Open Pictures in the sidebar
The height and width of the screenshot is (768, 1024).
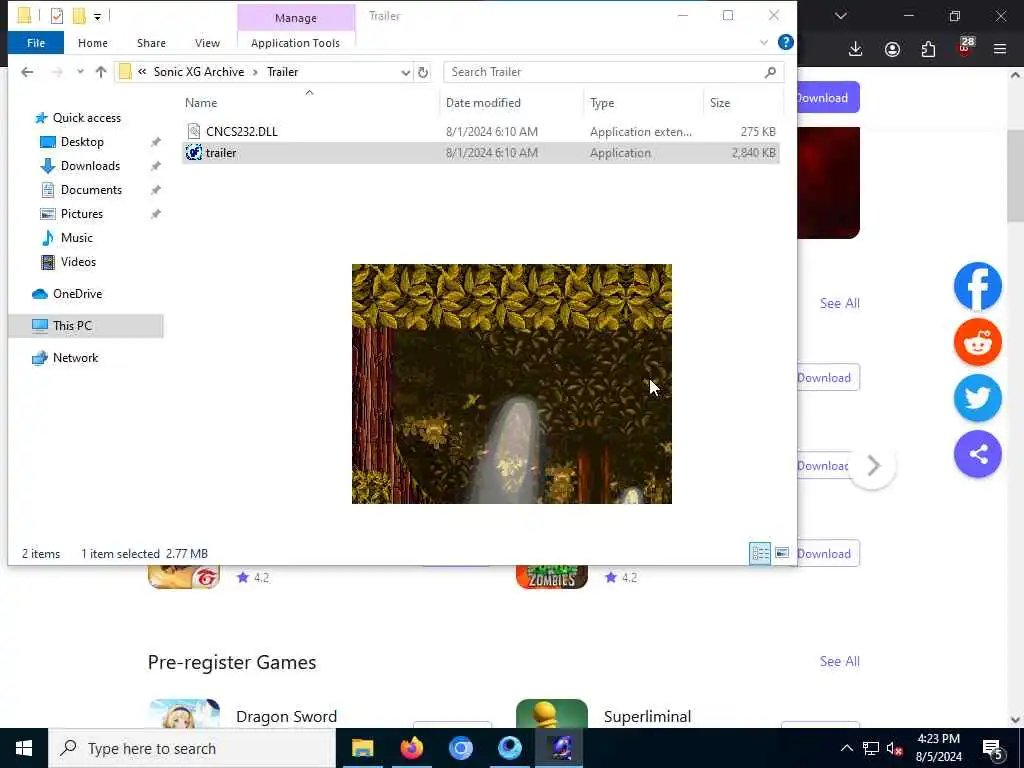(x=82, y=214)
